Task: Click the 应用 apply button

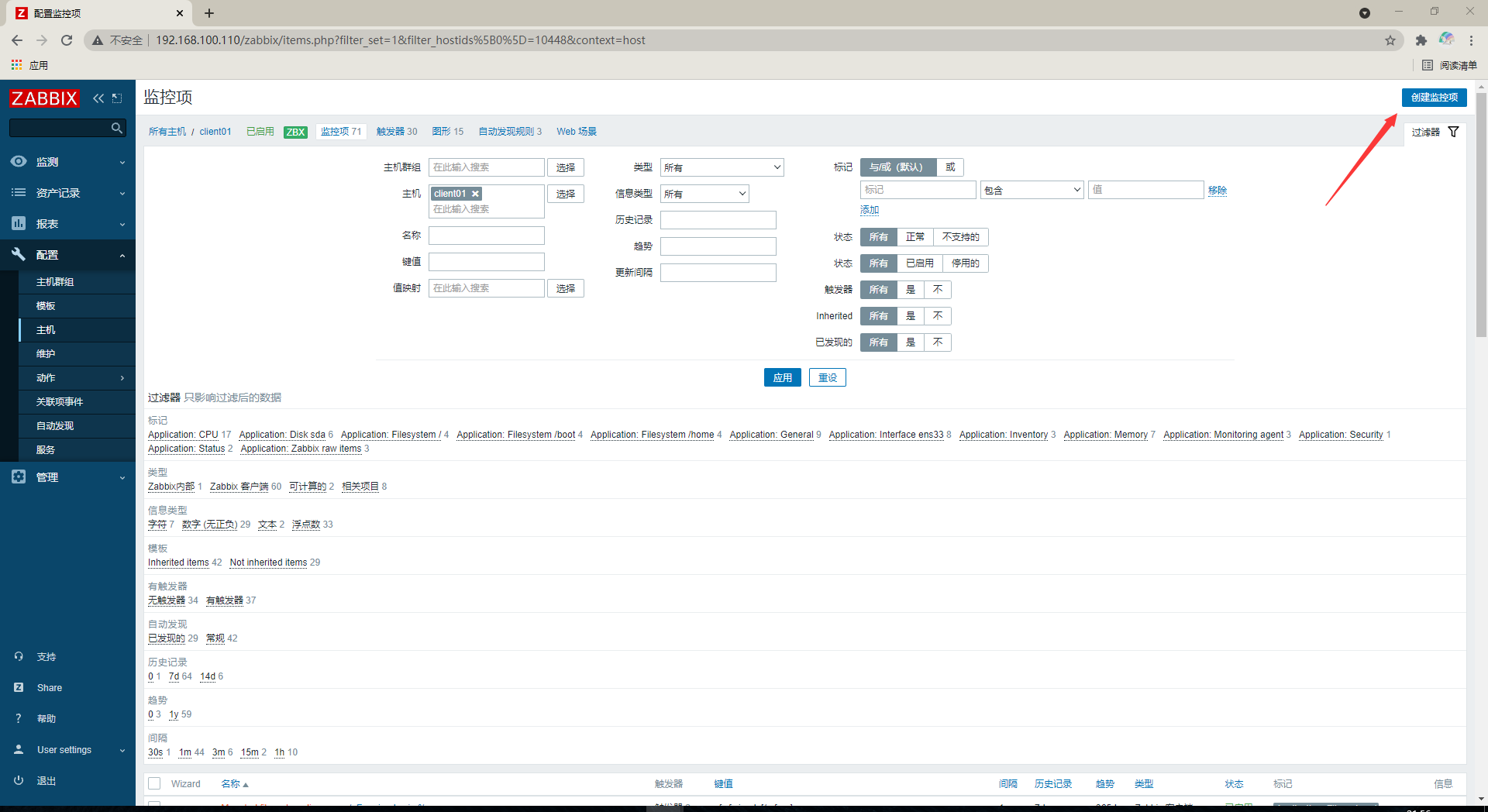Action: click(x=782, y=377)
